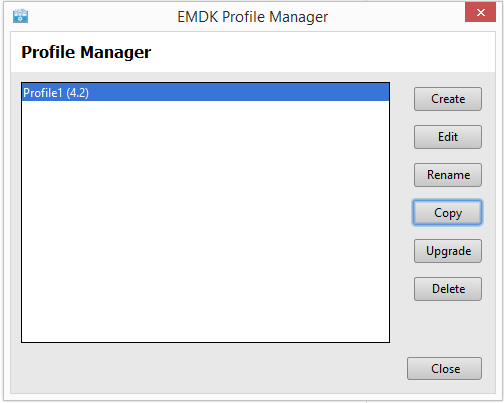Screen dimensions: 504x403
Task: Select the Profile1 (4.2) list entry
Action: point(205,92)
